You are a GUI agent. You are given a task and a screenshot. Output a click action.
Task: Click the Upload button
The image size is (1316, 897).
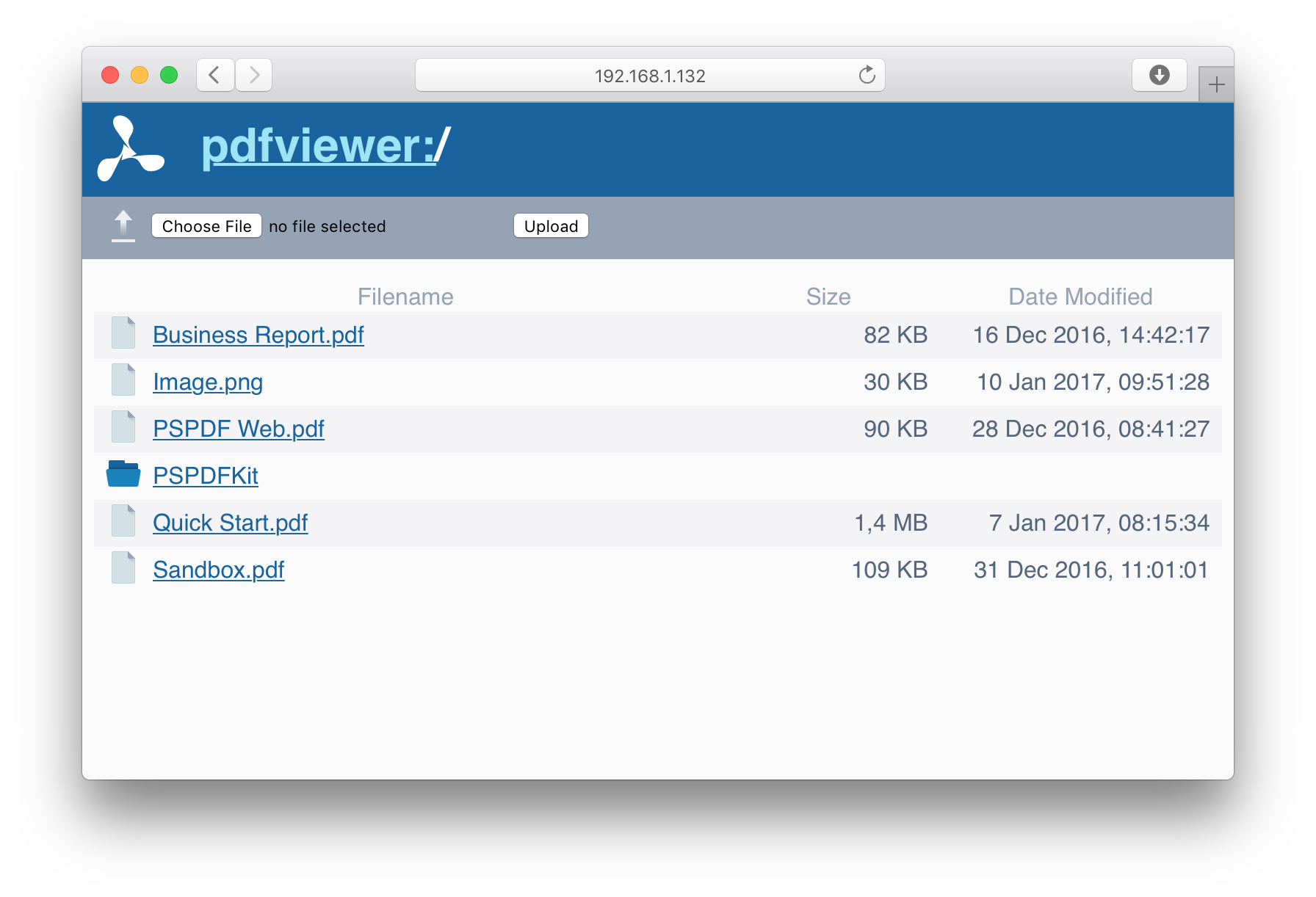point(551,226)
